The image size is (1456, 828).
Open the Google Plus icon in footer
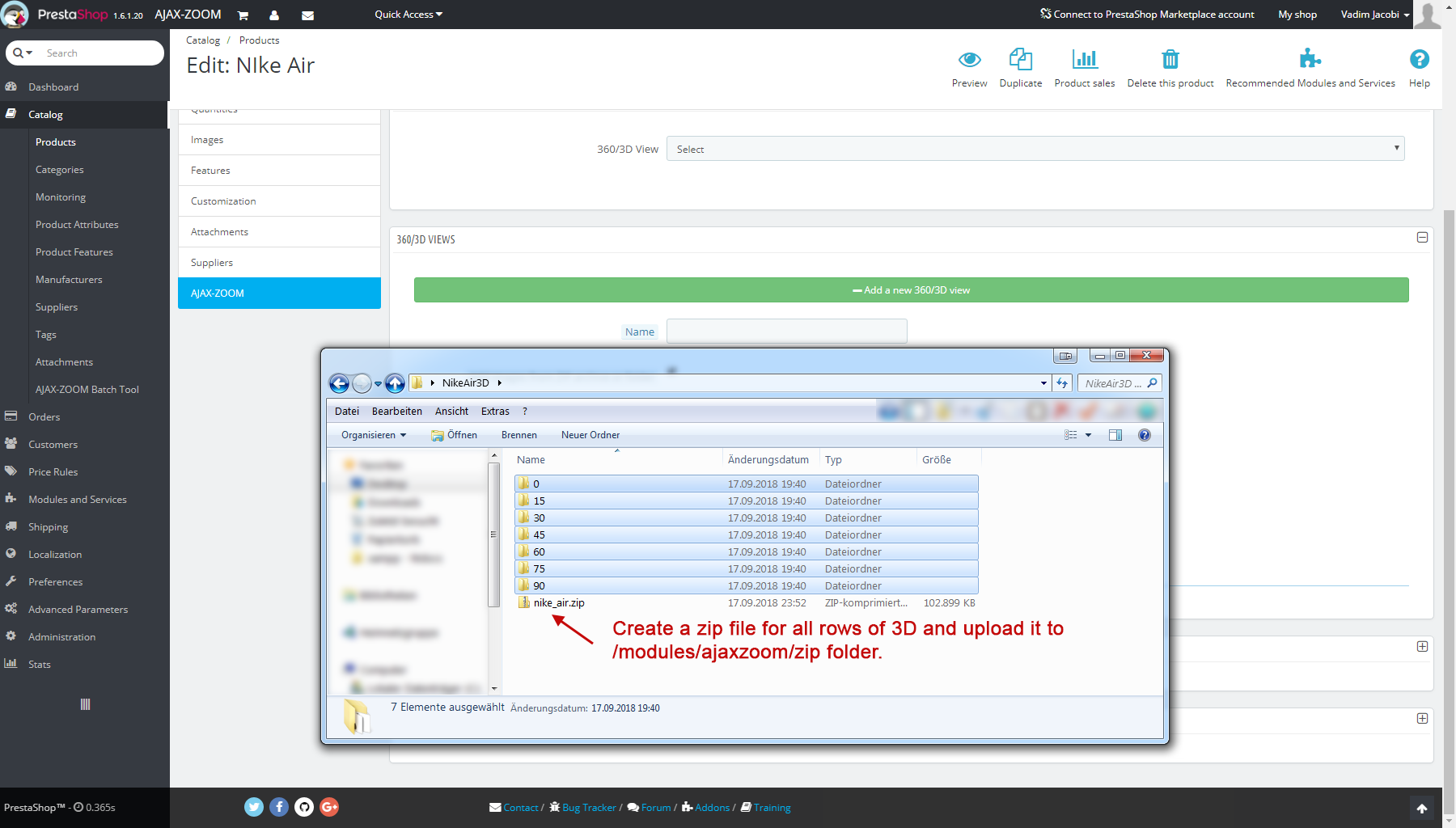click(329, 807)
